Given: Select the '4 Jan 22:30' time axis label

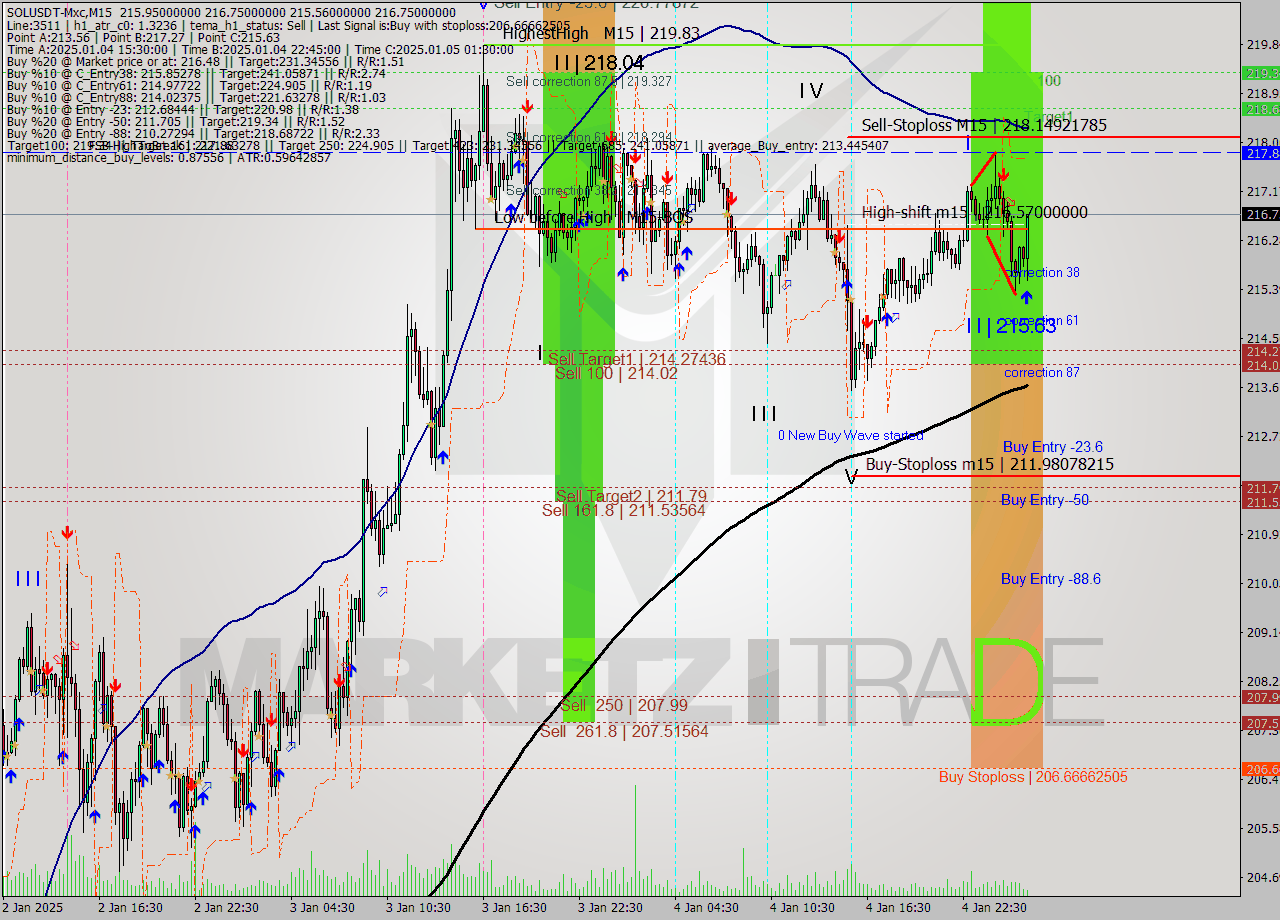Looking at the screenshot, I should tap(994, 908).
